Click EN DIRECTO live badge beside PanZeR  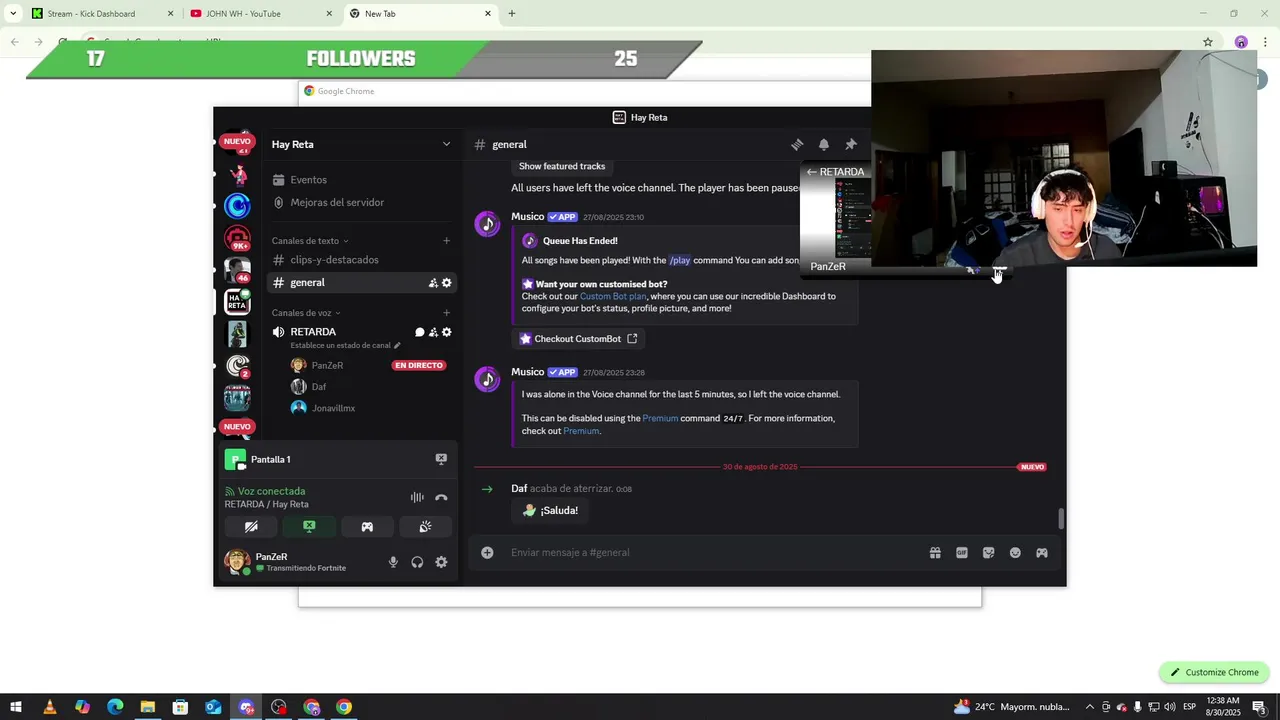coord(419,365)
